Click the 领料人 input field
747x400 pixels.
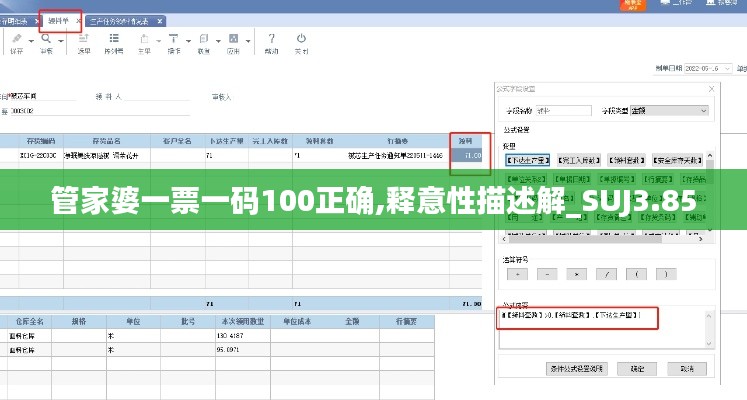click(157, 97)
